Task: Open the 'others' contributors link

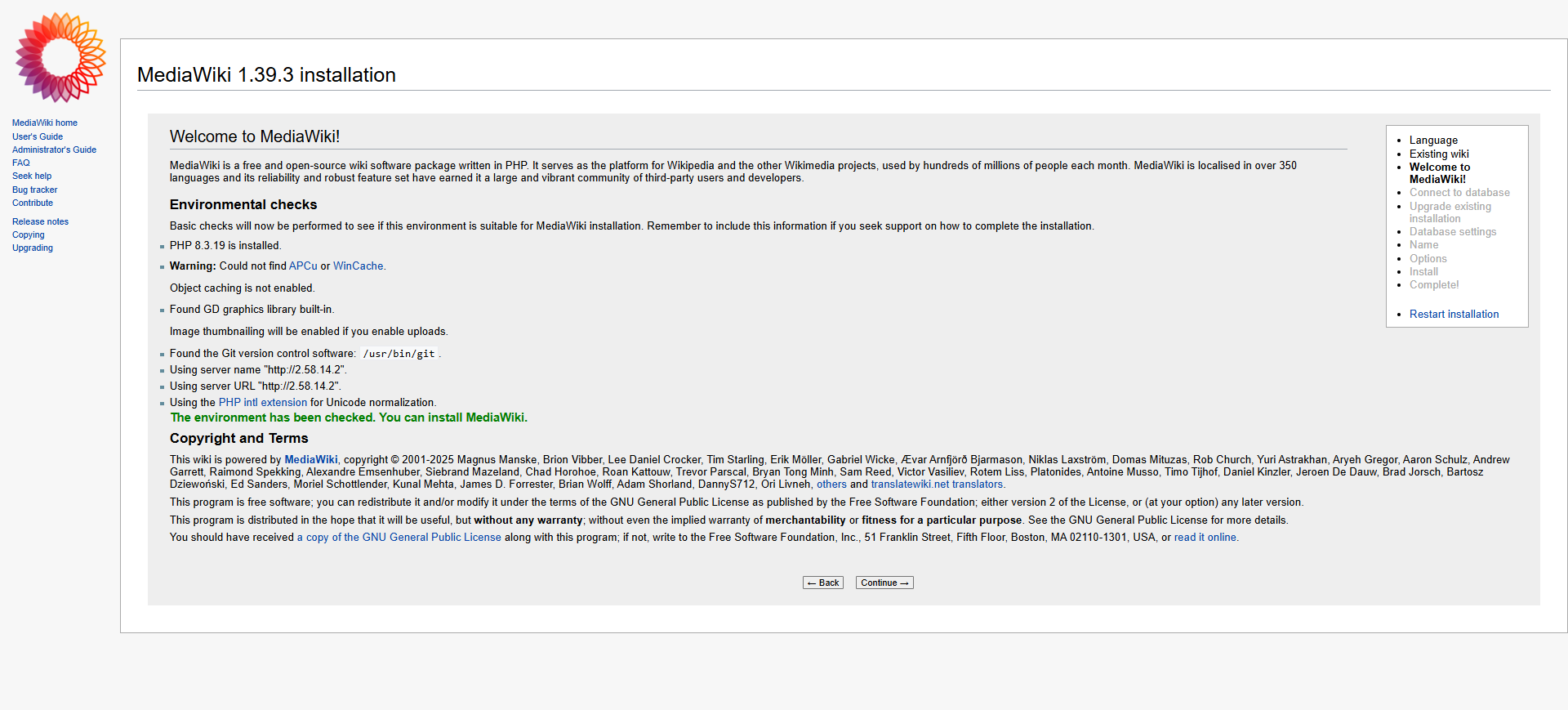Action: tap(832, 484)
